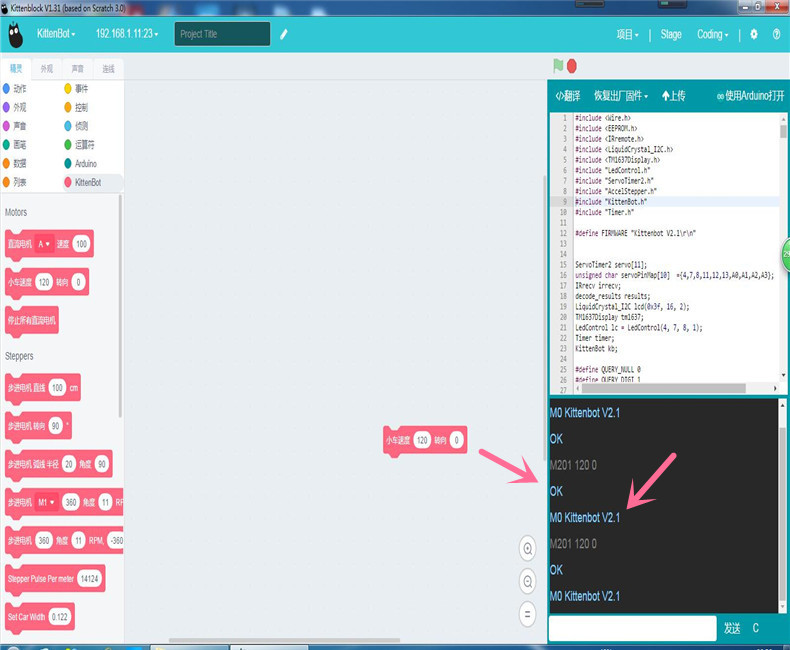Click the Project Title input field
The image size is (790, 650).
222,34
